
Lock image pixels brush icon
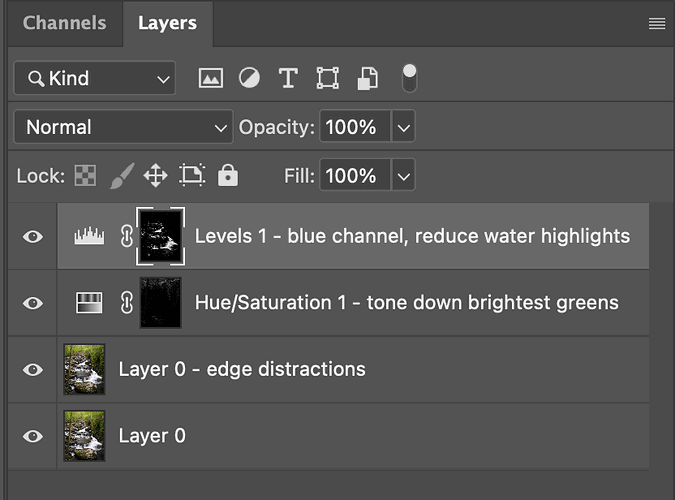tap(119, 177)
